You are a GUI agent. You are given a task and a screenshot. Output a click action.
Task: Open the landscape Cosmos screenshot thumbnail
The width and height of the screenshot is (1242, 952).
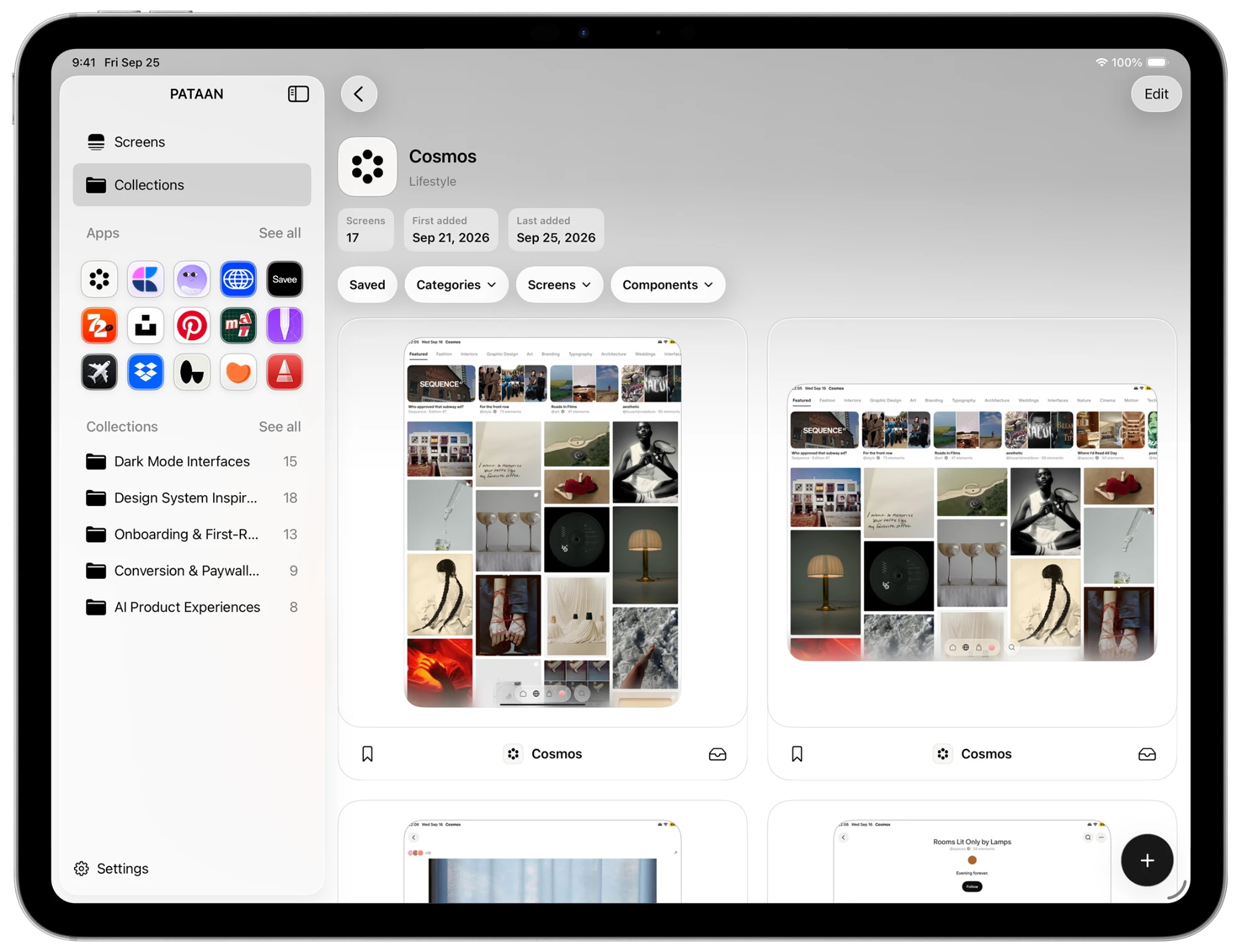click(x=972, y=523)
